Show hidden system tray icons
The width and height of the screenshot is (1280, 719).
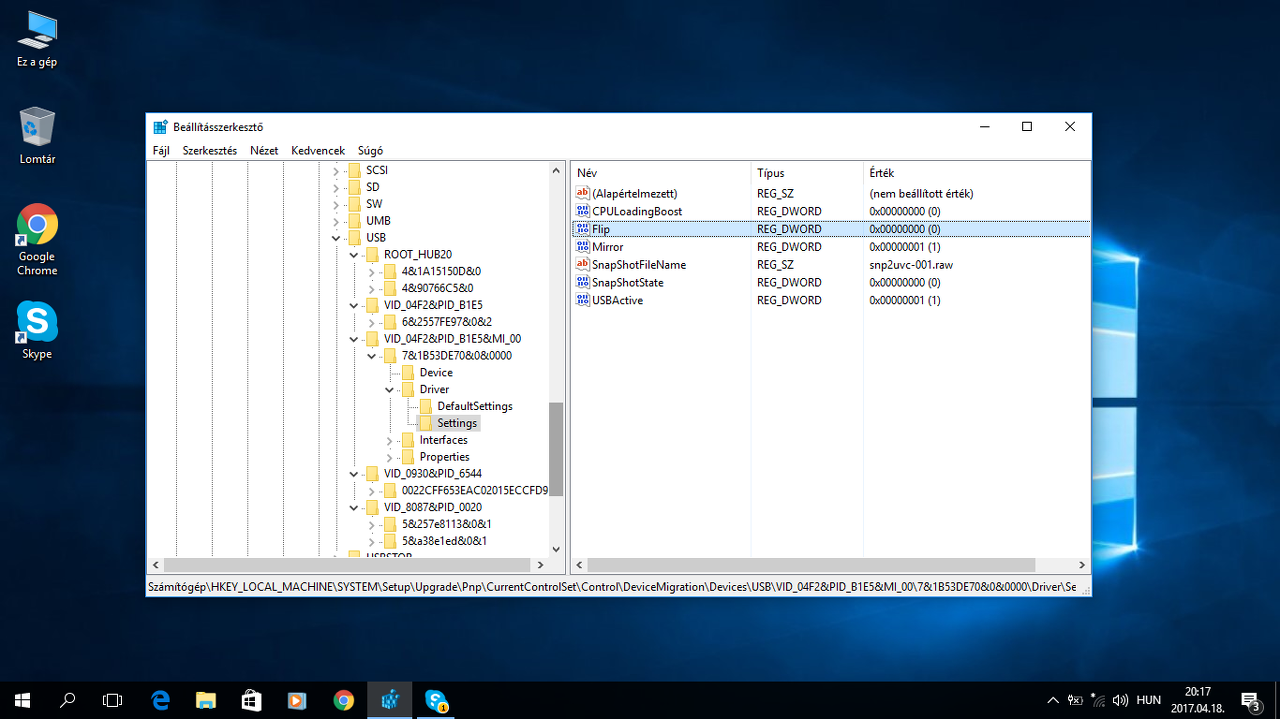coord(1052,700)
